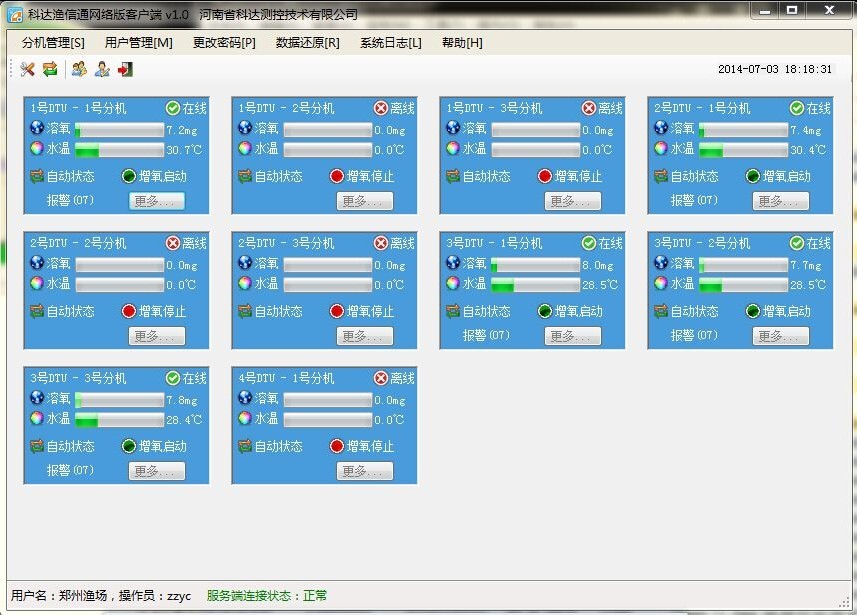This screenshot has height=615, width=857.
Task: Click green 增氧启动 indicator in 3号DTU - 3号分机
Action: (x=128, y=446)
